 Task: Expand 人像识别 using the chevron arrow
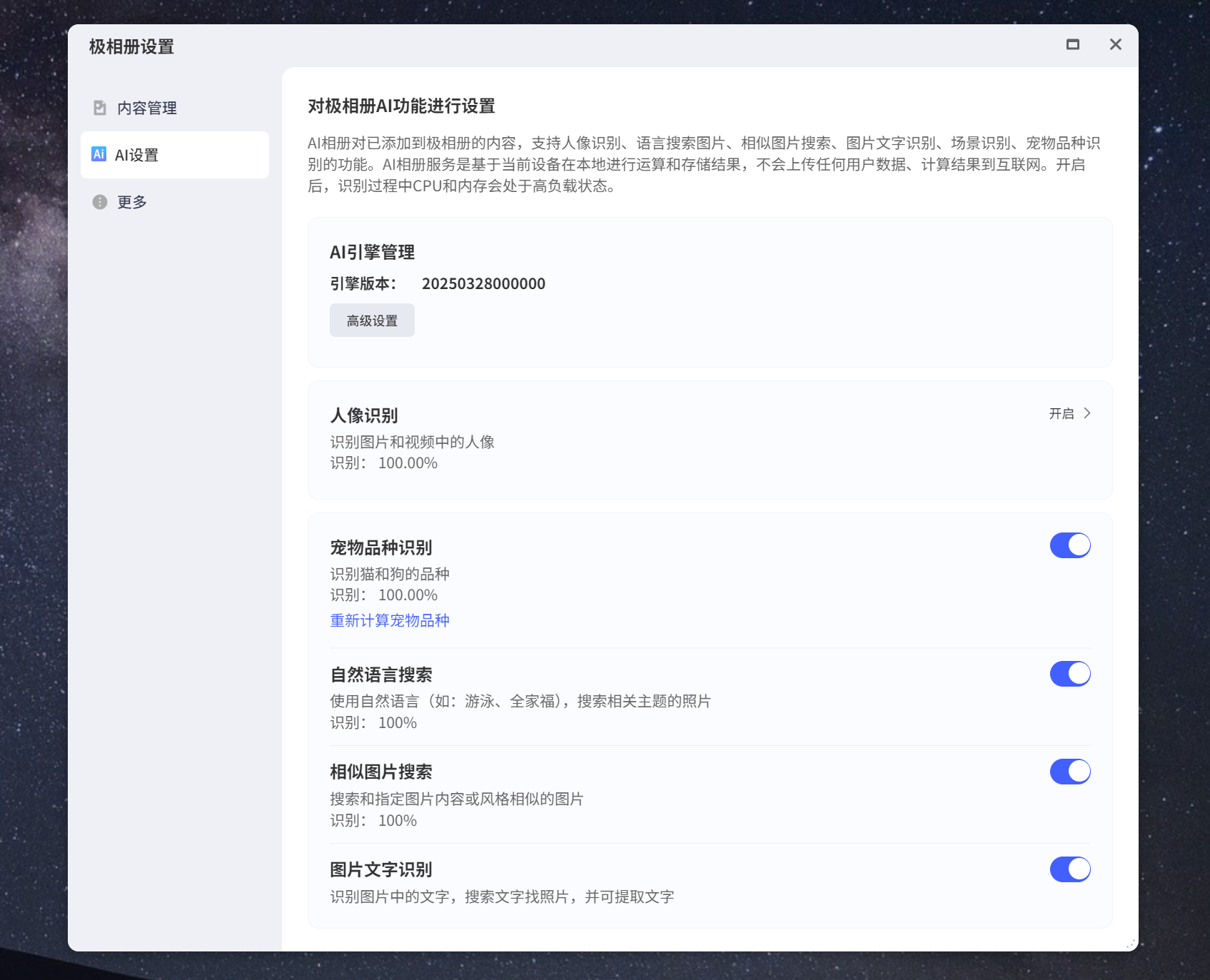coord(1087,413)
